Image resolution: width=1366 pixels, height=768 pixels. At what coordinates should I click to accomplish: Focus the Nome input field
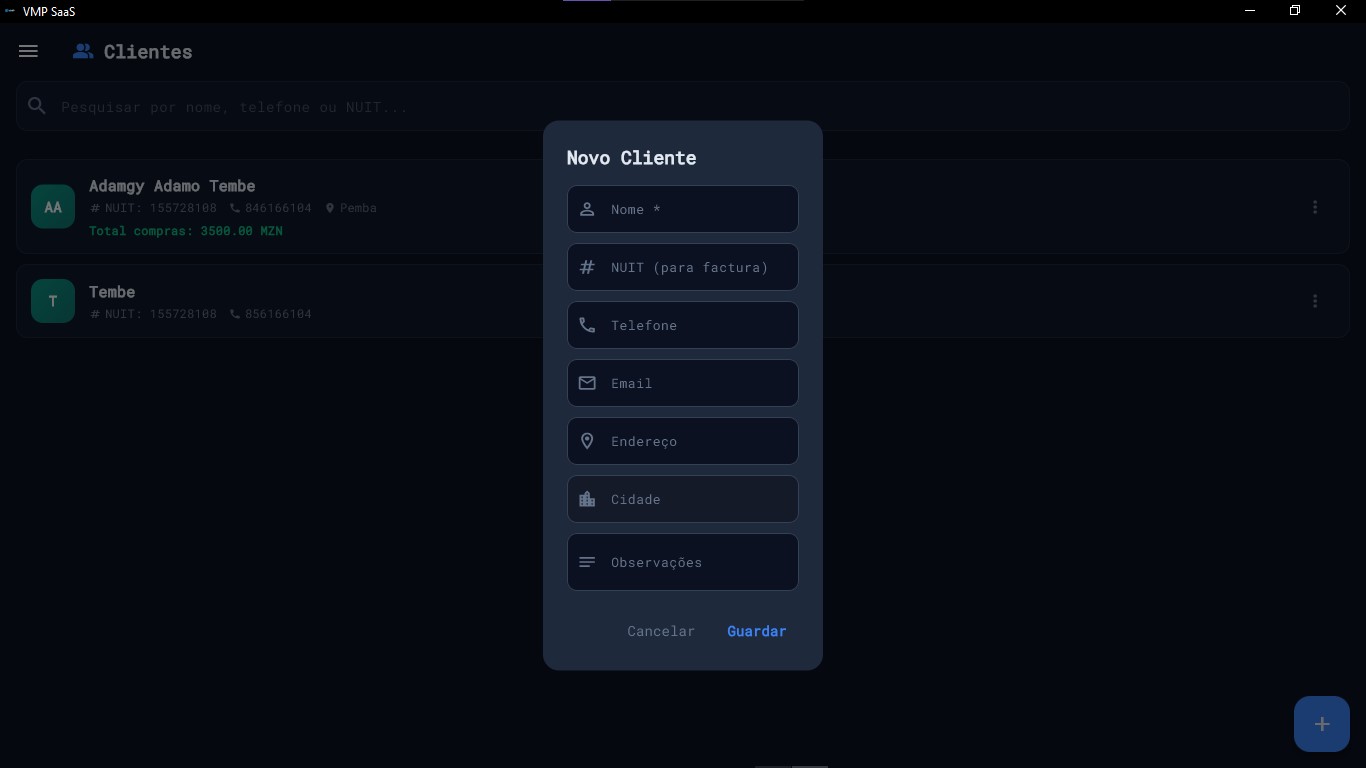point(683,209)
